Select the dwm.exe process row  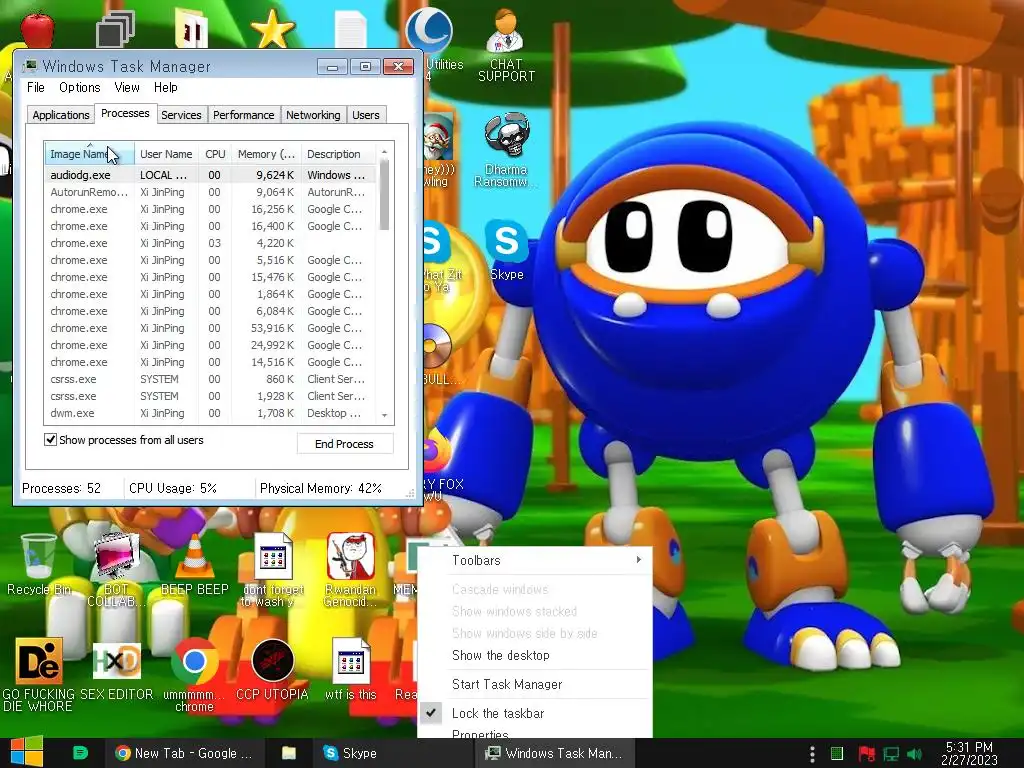coord(210,413)
